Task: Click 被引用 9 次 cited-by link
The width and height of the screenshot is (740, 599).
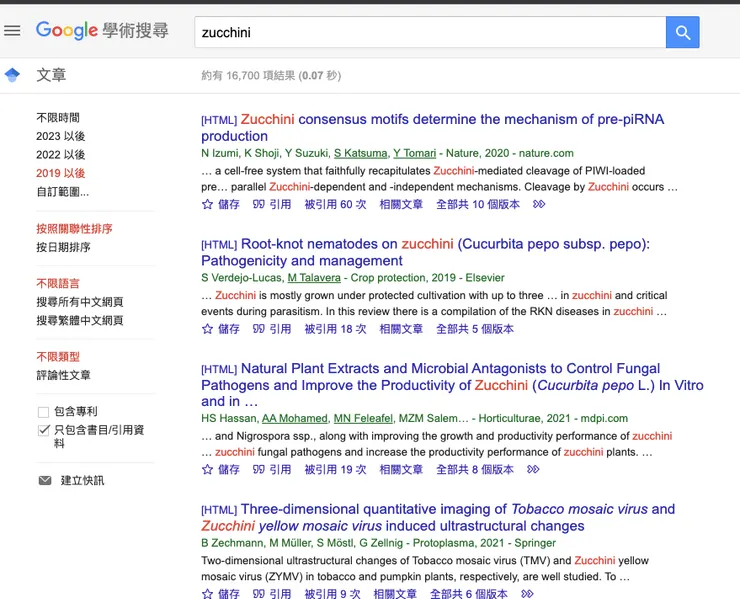Action: click(x=333, y=594)
